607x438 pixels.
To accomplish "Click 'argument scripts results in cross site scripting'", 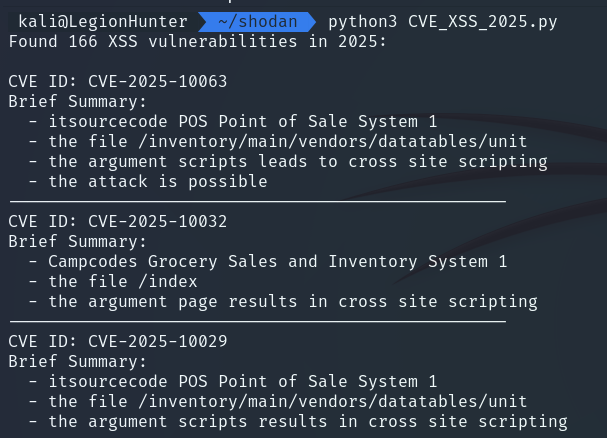I will 328,422.
